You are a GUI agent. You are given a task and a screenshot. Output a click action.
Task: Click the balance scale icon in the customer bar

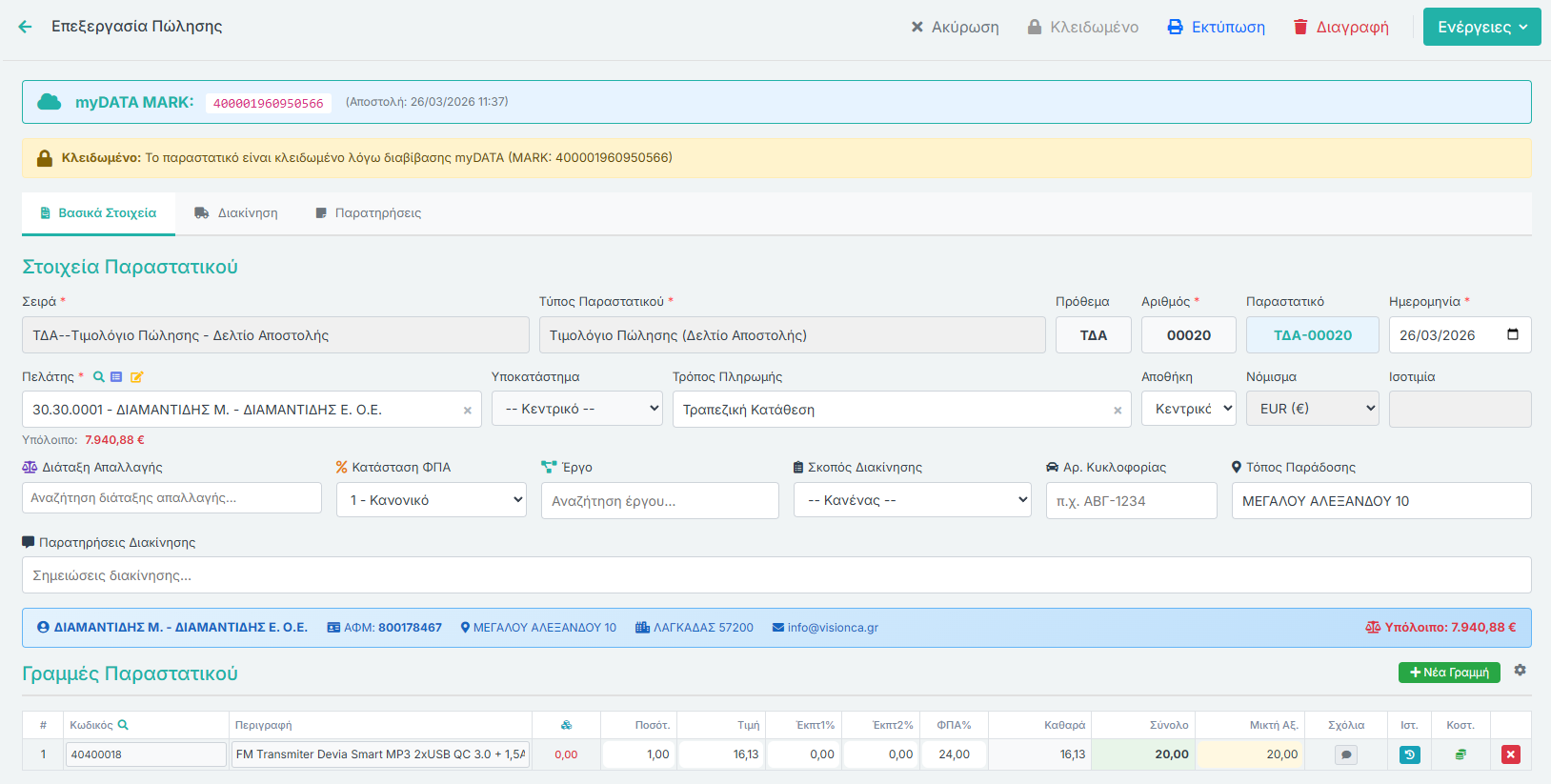pyautogui.click(x=1373, y=628)
